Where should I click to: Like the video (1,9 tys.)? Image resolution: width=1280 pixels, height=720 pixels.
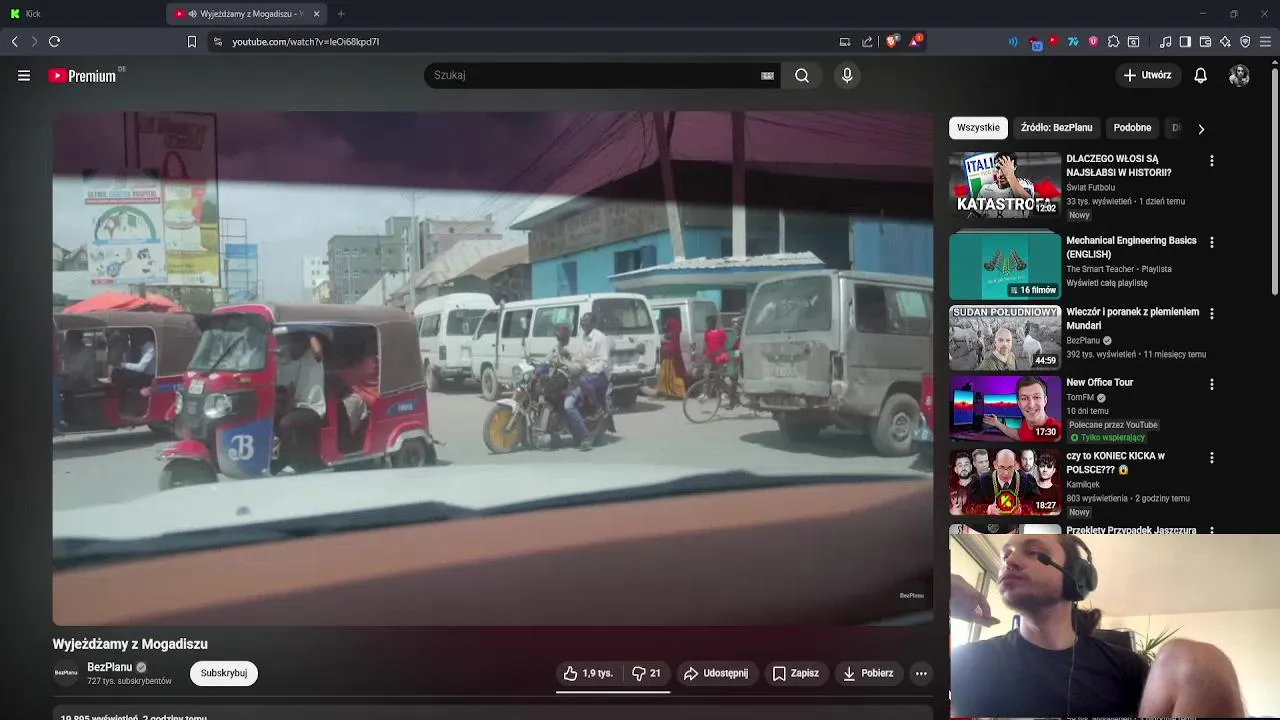(588, 673)
